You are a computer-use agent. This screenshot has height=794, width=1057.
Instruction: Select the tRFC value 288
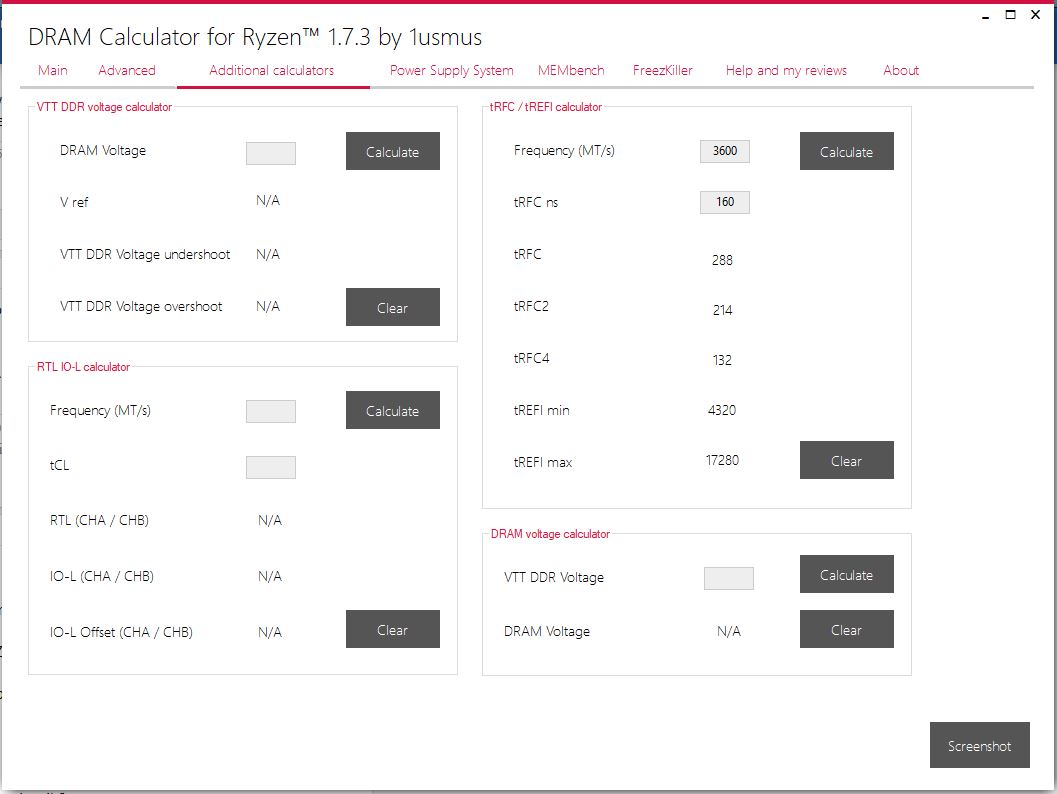[722, 260]
